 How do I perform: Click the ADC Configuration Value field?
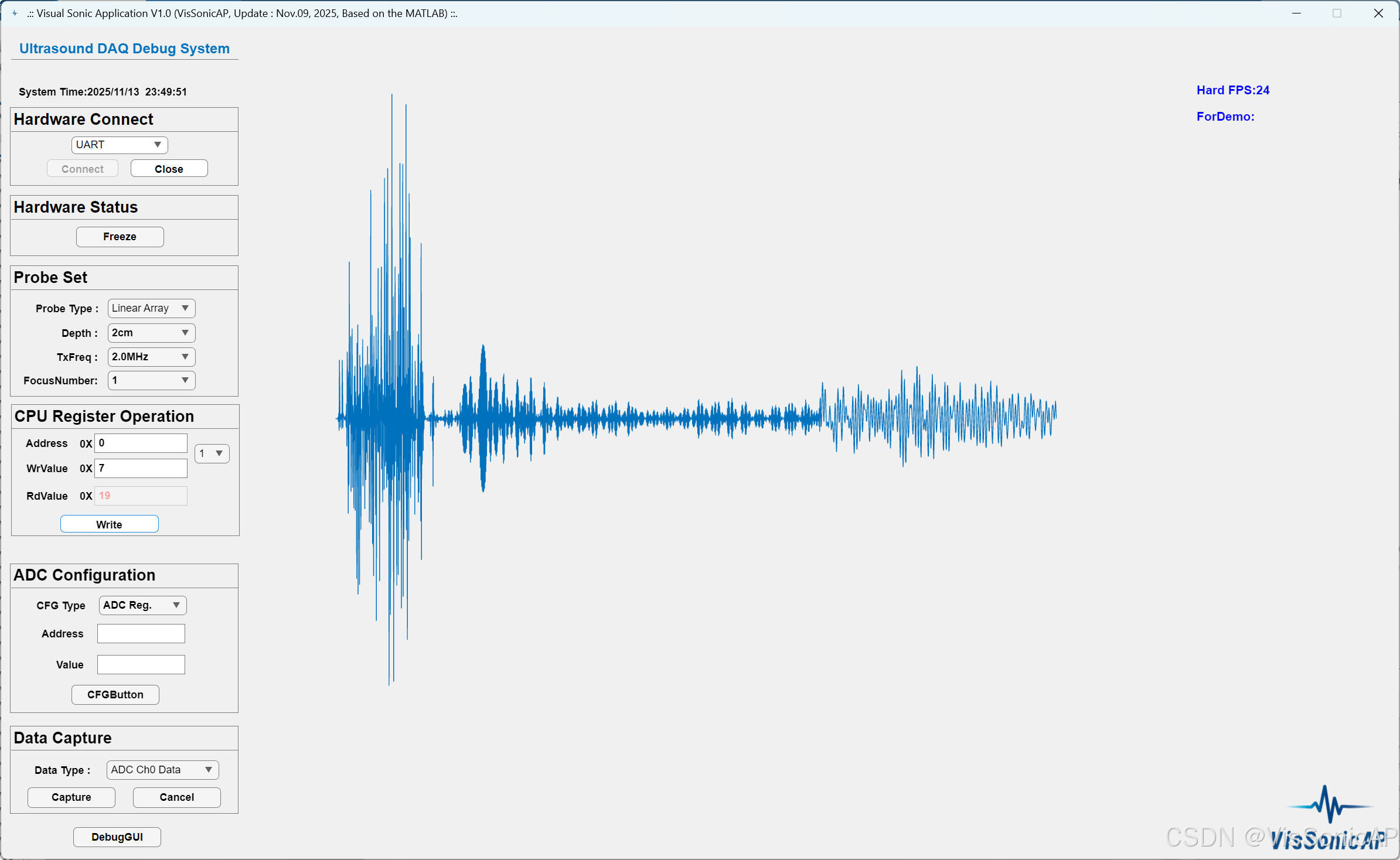141,665
